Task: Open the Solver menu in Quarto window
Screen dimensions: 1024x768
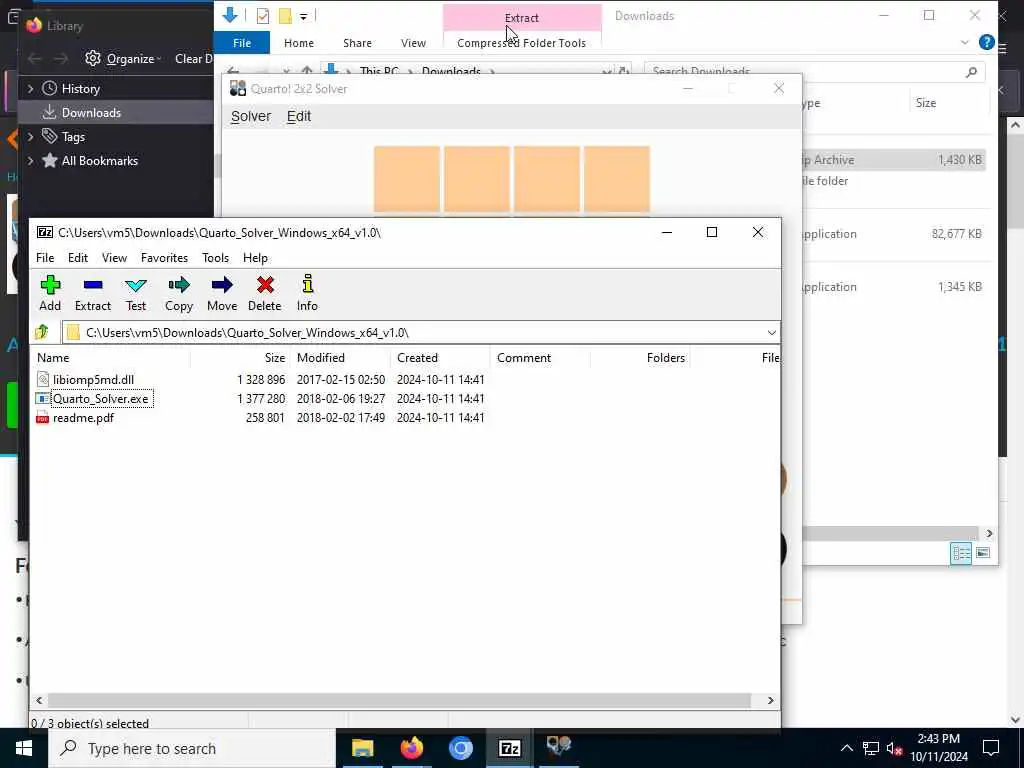Action: [x=251, y=116]
